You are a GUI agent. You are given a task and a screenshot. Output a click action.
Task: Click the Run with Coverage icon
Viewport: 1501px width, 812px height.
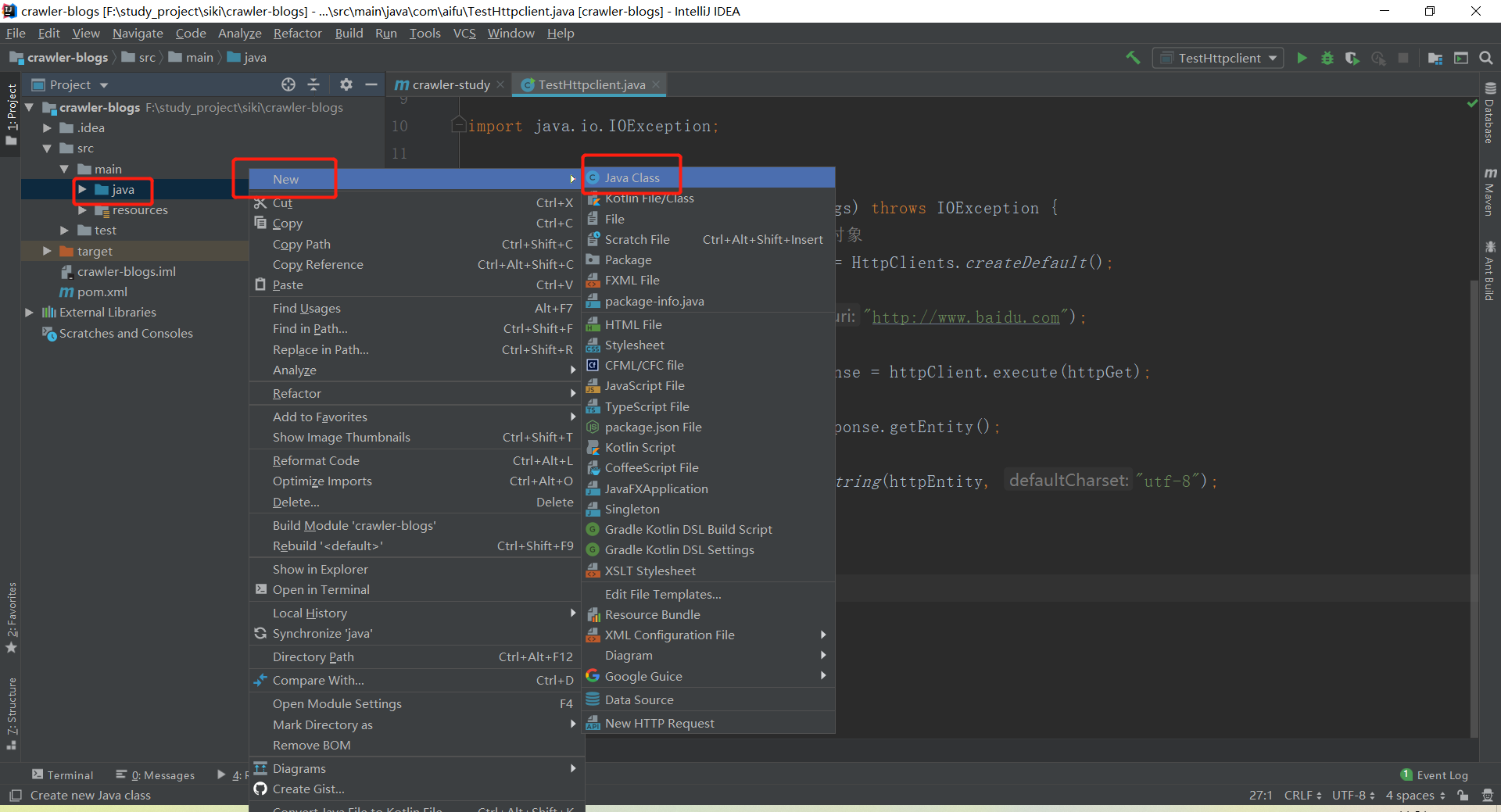(x=1352, y=58)
